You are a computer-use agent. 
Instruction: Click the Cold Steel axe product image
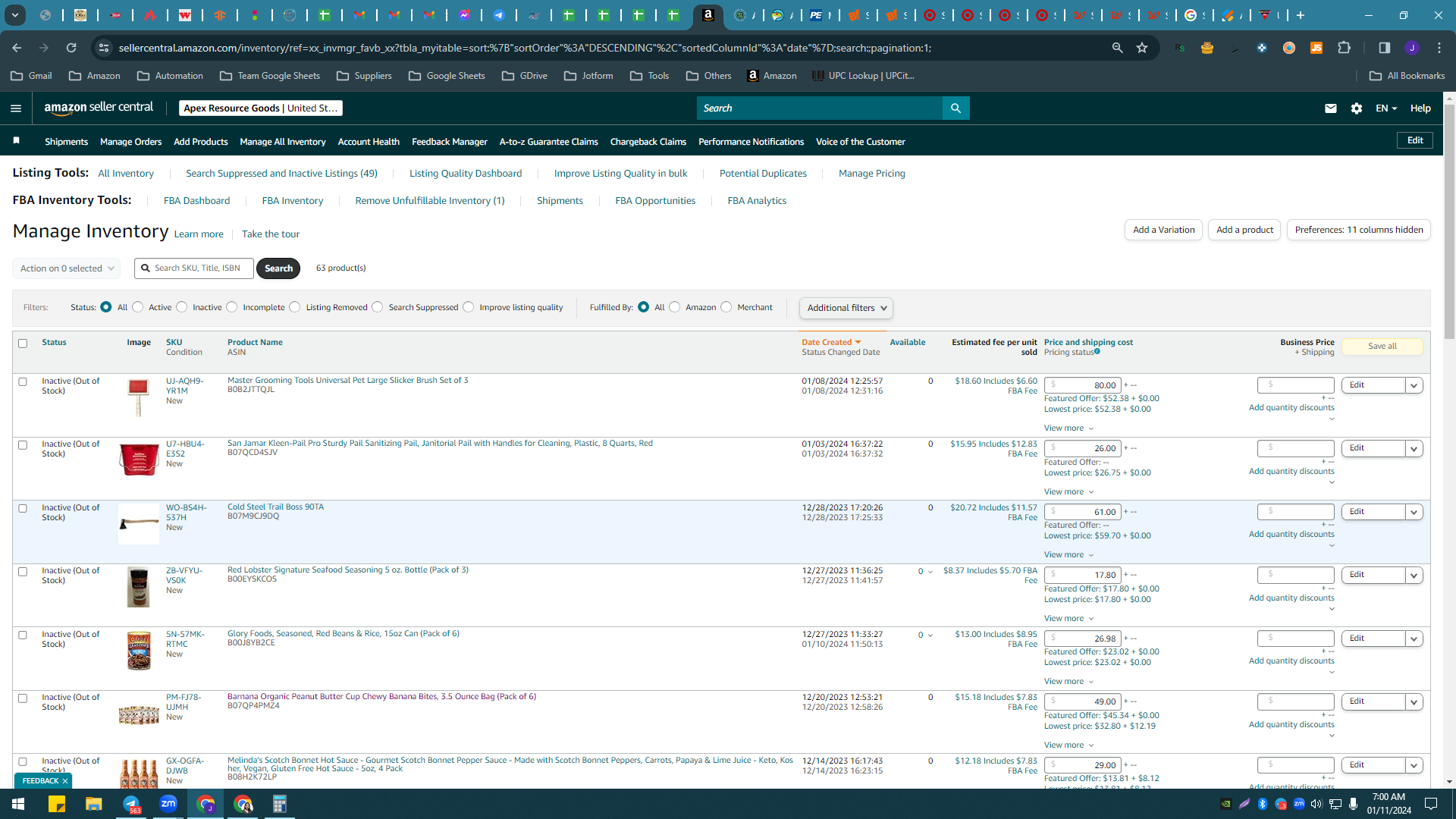pos(139,523)
